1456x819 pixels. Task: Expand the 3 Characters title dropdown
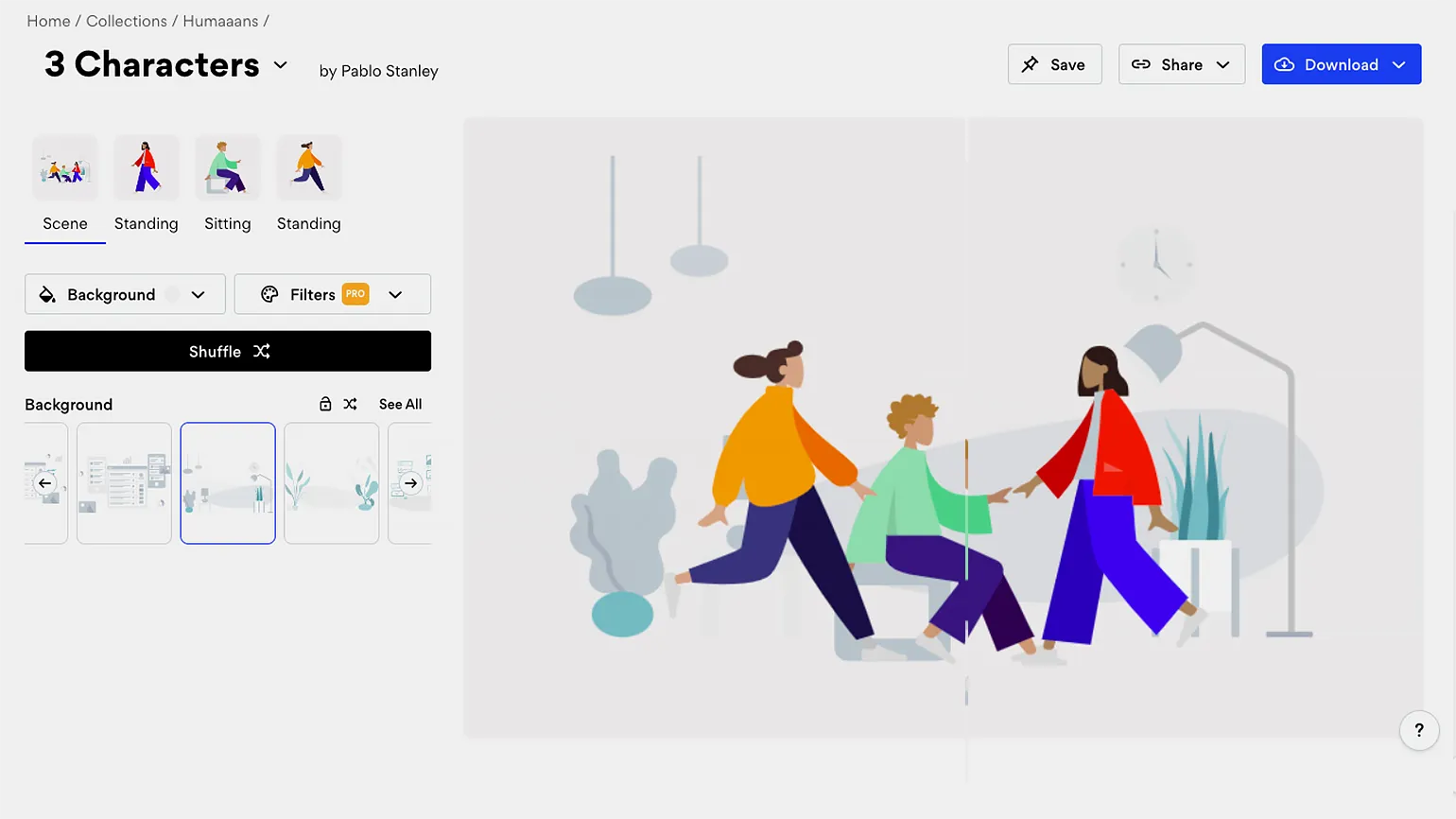click(280, 65)
